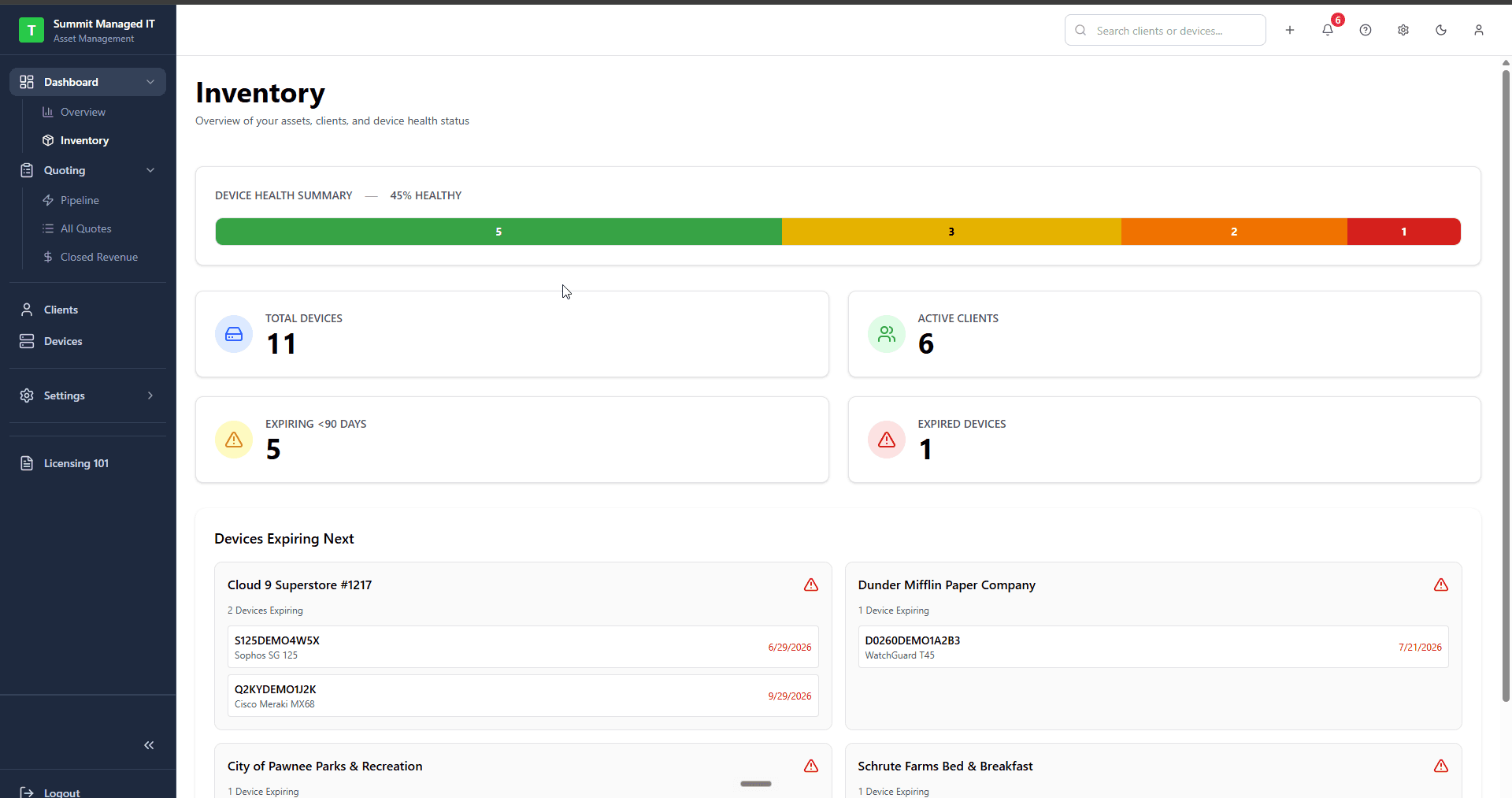Open the Pipeline page
The width and height of the screenshot is (1512, 798).
80,200
